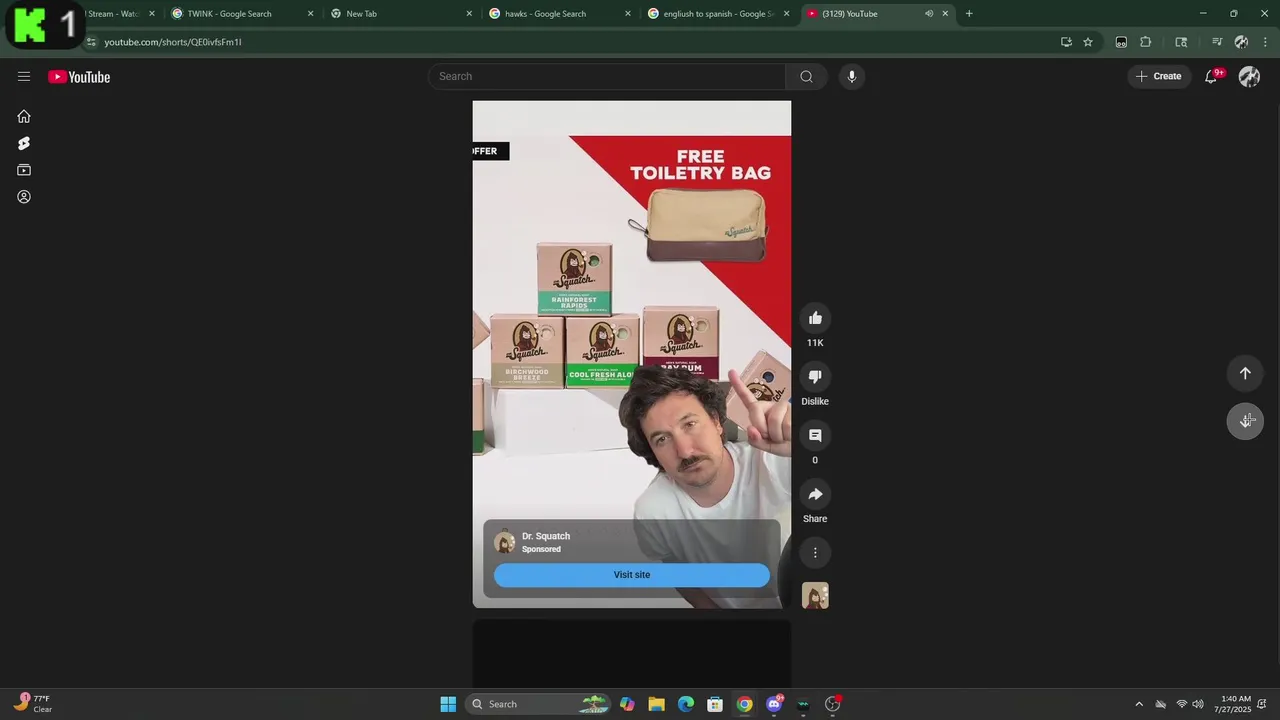The width and height of the screenshot is (1280, 720).
Task: Open Discord from the taskbar
Action: 774,704
